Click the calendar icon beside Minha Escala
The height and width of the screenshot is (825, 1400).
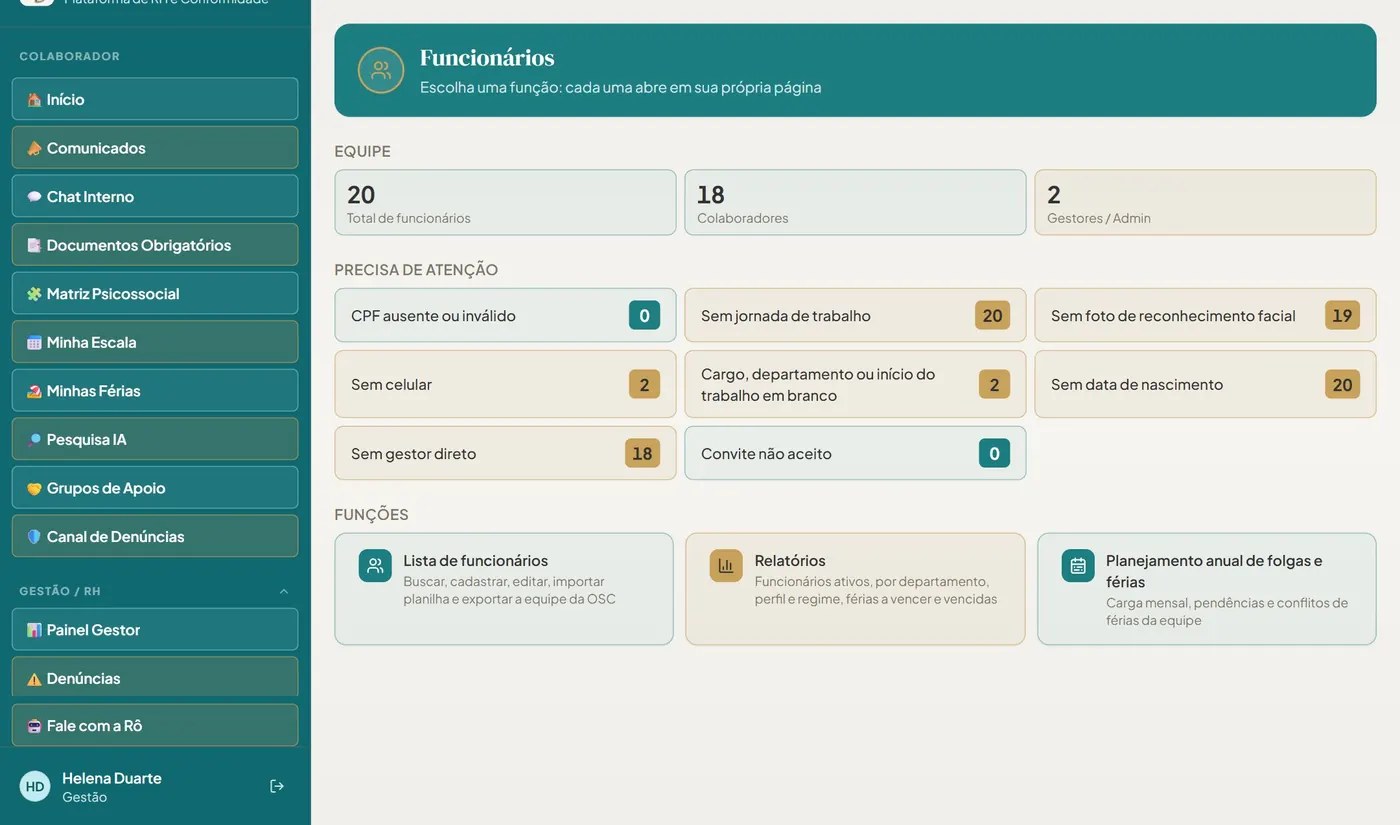tap(34, 342)
